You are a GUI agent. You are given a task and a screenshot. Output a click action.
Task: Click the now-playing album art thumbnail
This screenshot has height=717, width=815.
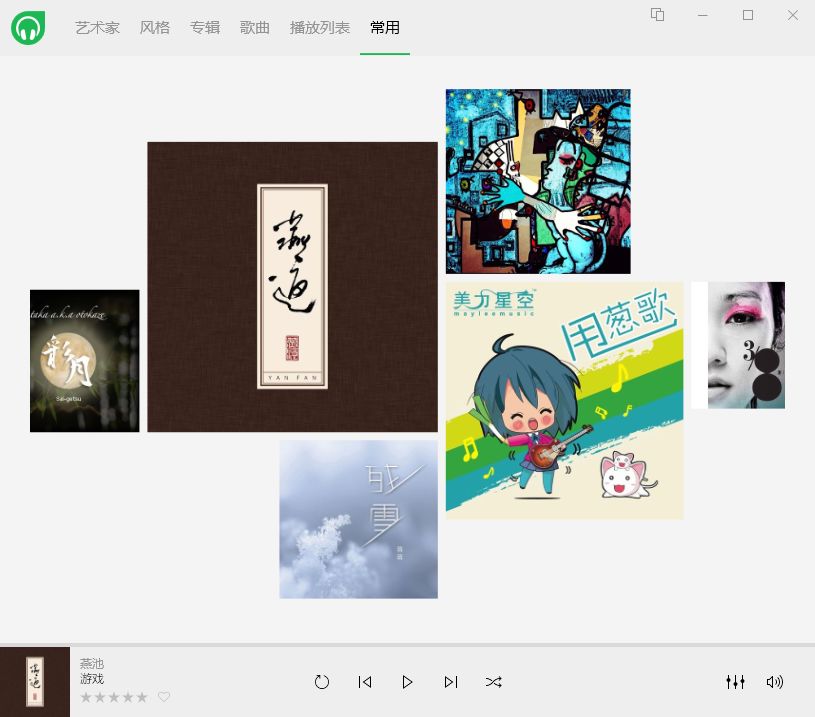pos(35,682)
